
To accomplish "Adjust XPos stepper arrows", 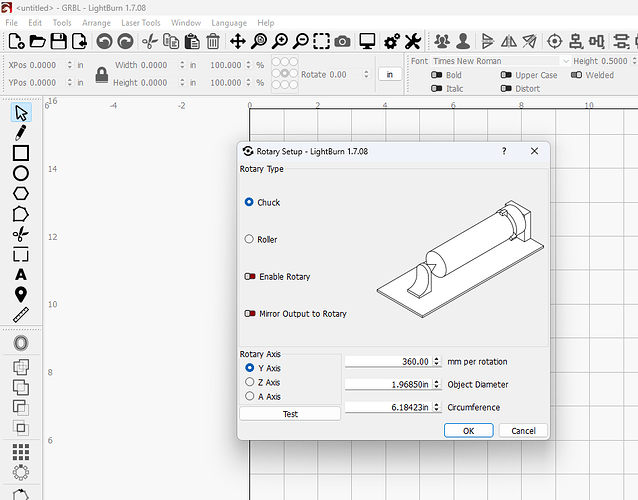I will pyautogui.click(x=70, y=65).
